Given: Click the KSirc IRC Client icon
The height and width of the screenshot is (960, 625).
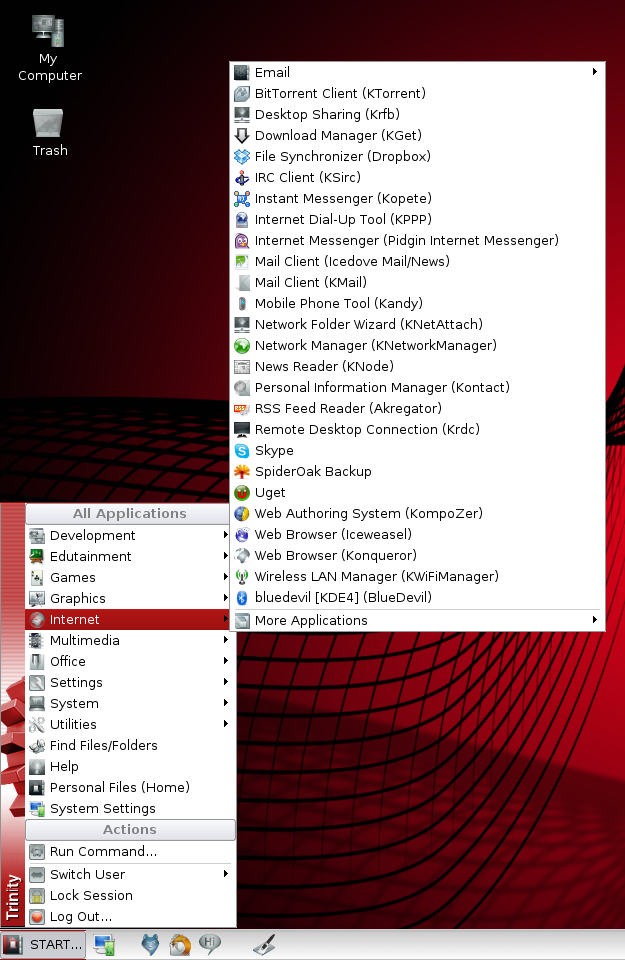Looking at the screenshot, I should (x=242, y=178).
